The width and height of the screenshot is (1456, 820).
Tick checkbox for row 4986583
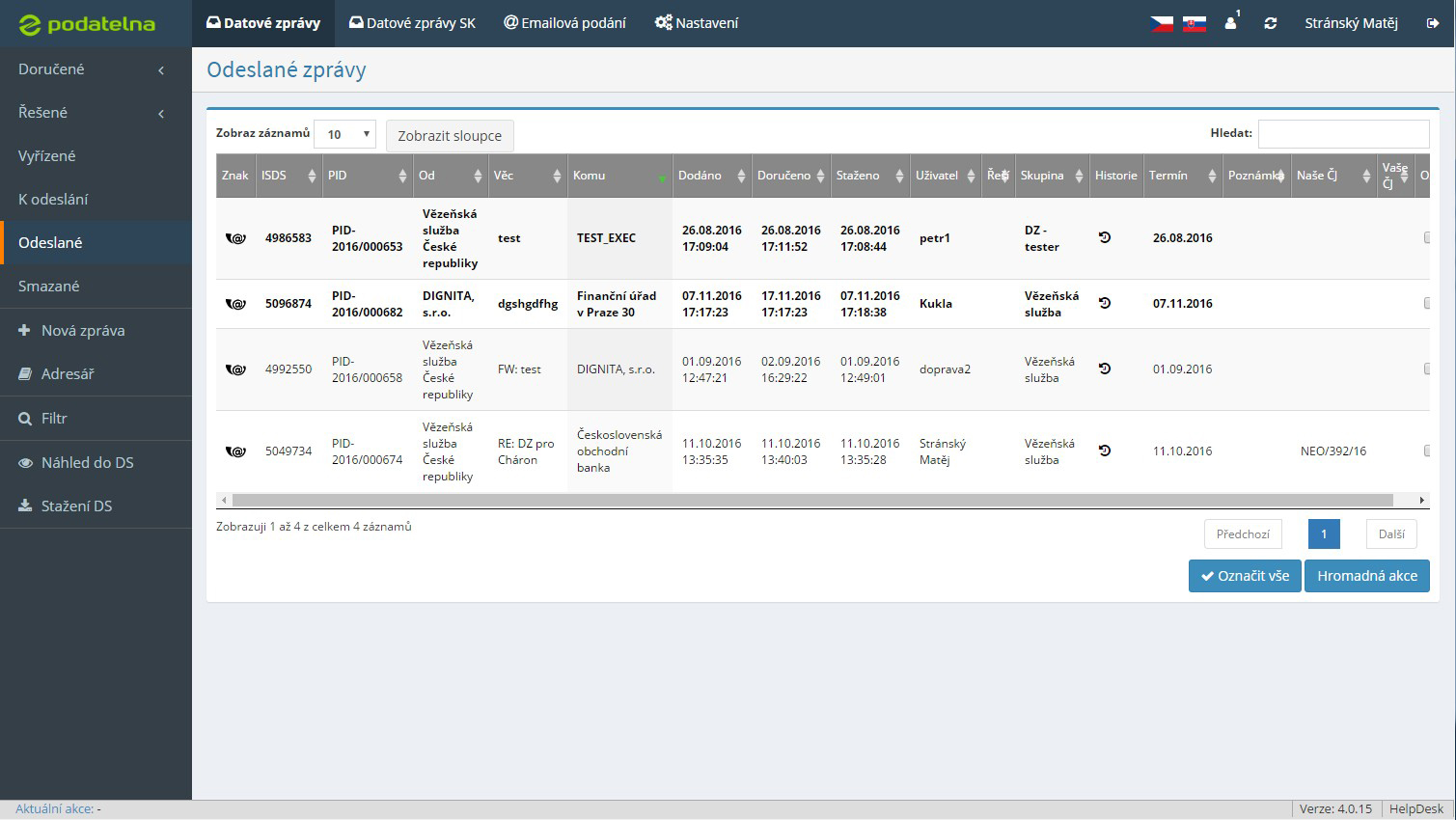pyautogui.click(x=1426, y=237)
